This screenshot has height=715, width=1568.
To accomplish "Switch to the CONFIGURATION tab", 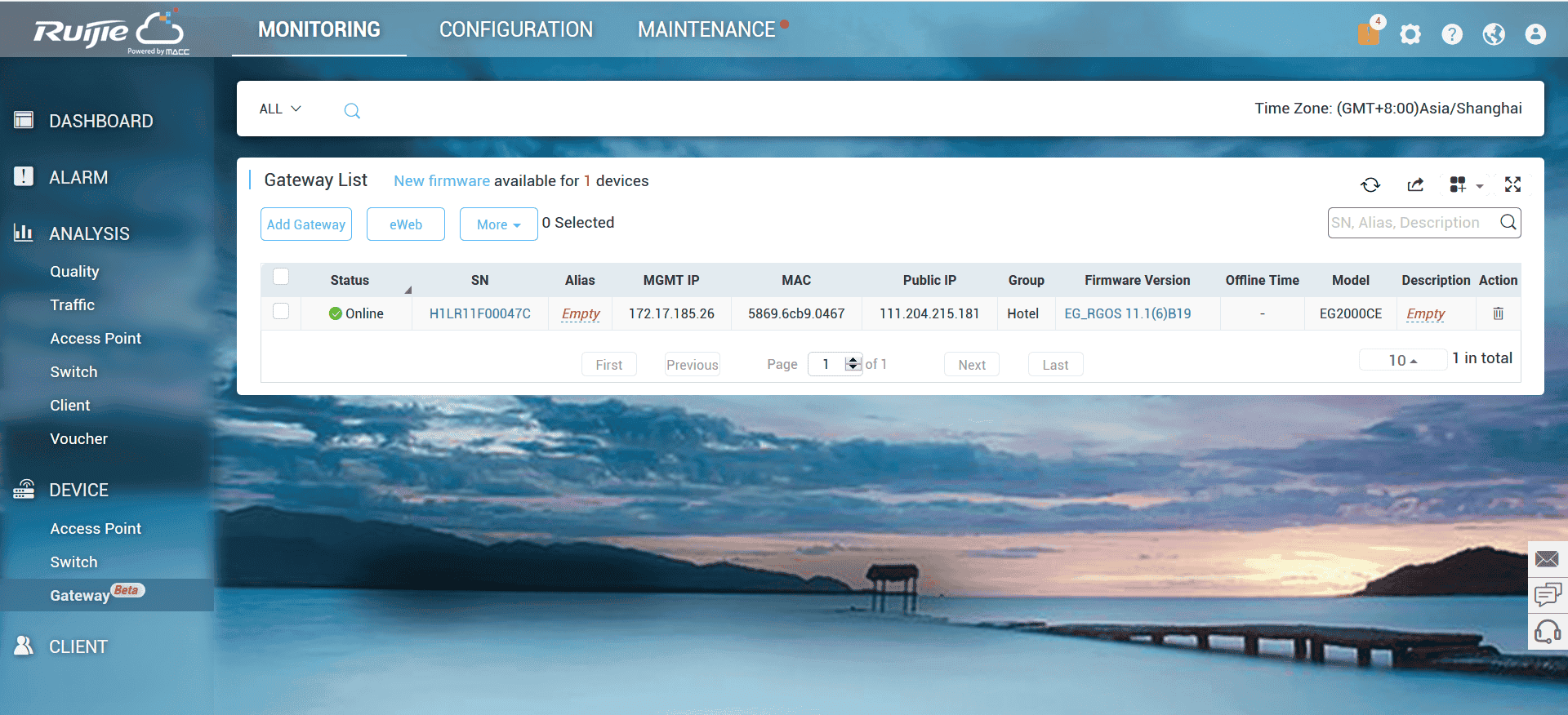I will (x=516, y=29).
